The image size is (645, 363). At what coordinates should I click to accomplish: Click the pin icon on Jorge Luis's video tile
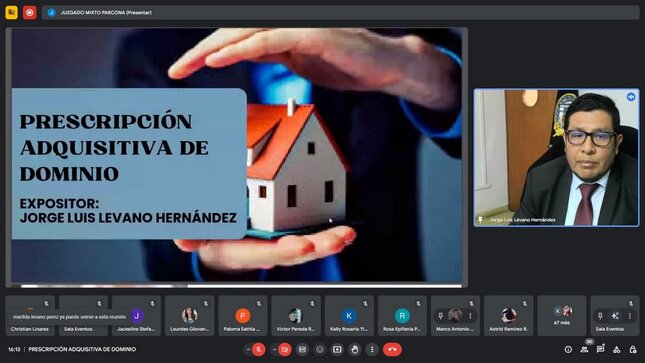[x=480, y=220]
